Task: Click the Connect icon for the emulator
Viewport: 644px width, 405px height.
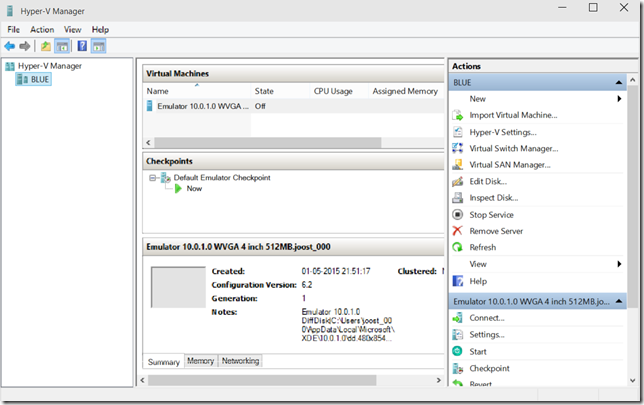Action: [458, 318]
